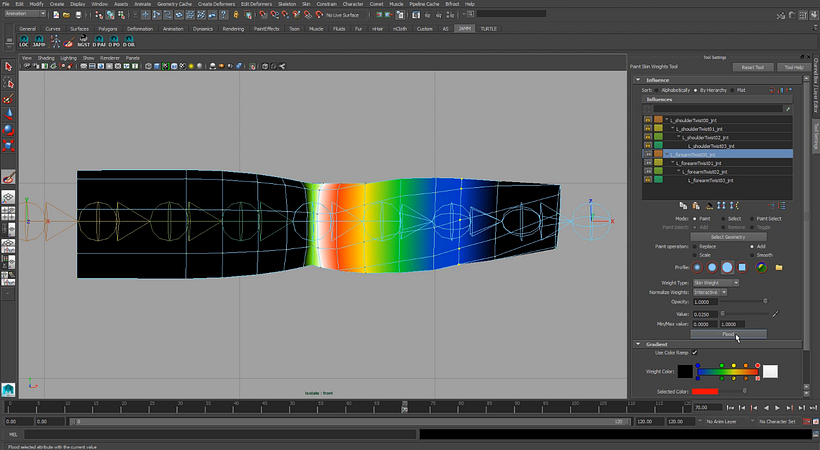Open the Skin menu
Viewport: 820px width, 450px height.
307,4
